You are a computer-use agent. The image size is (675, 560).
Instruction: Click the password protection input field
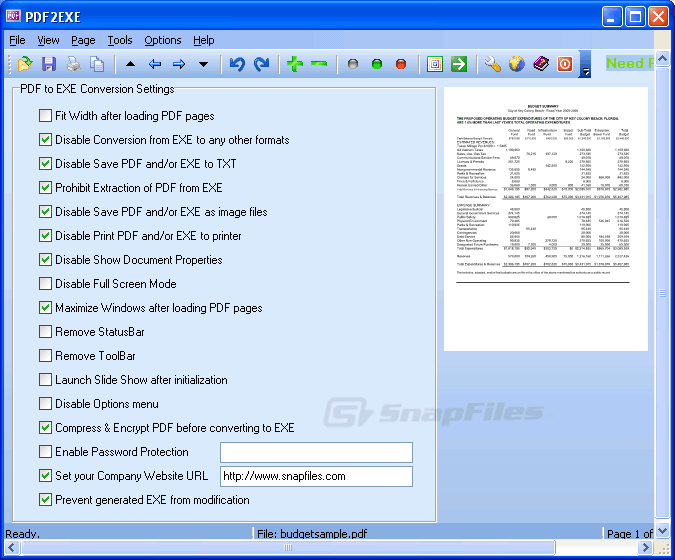316,452
